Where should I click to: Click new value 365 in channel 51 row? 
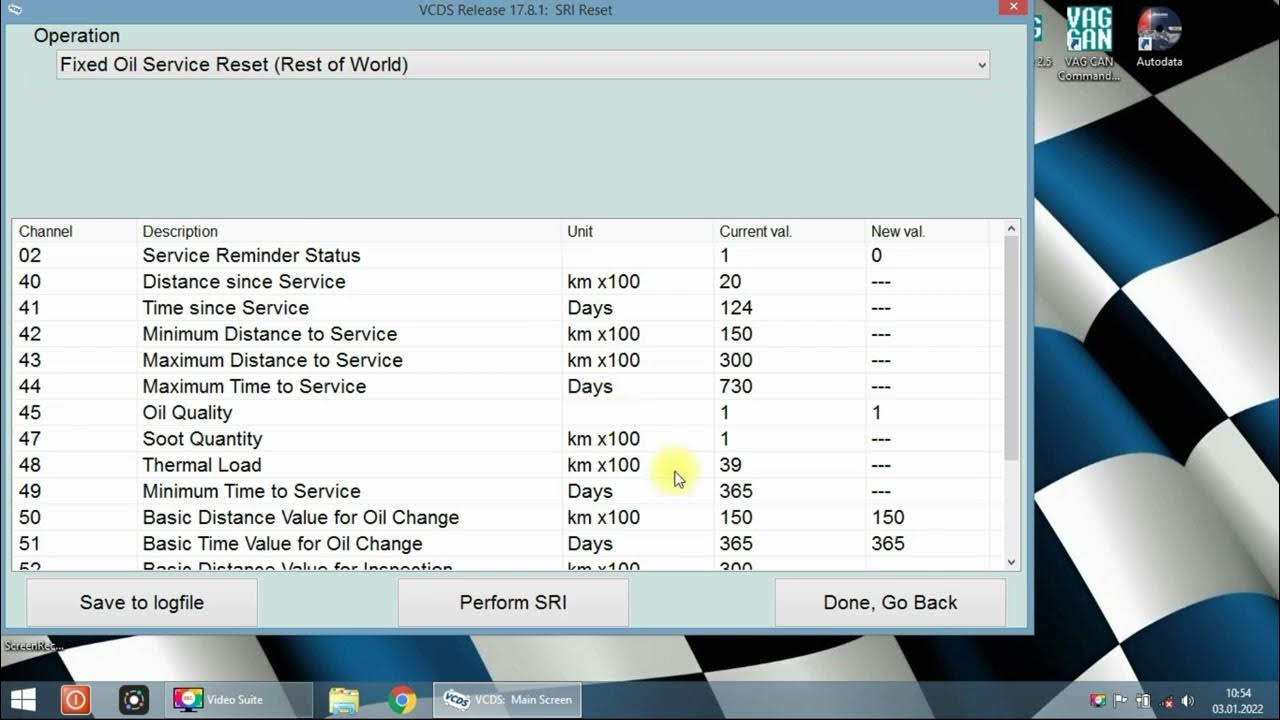887,543
